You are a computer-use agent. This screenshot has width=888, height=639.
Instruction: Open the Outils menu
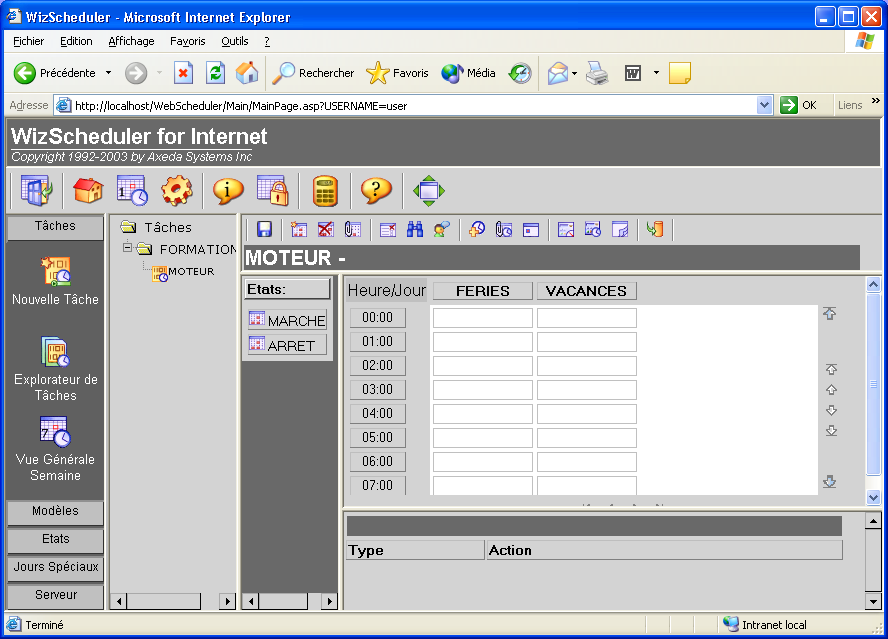point(234,41)
